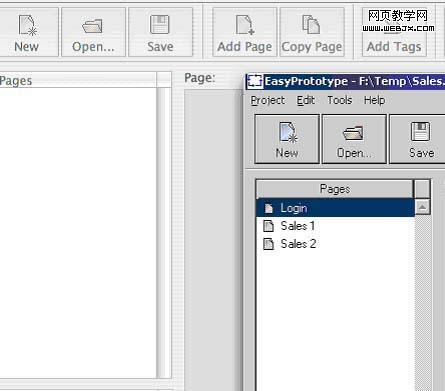Open the Project menu
Image resolution: width=445 pixels, height=391 pixels.
[x=268, y=100]
